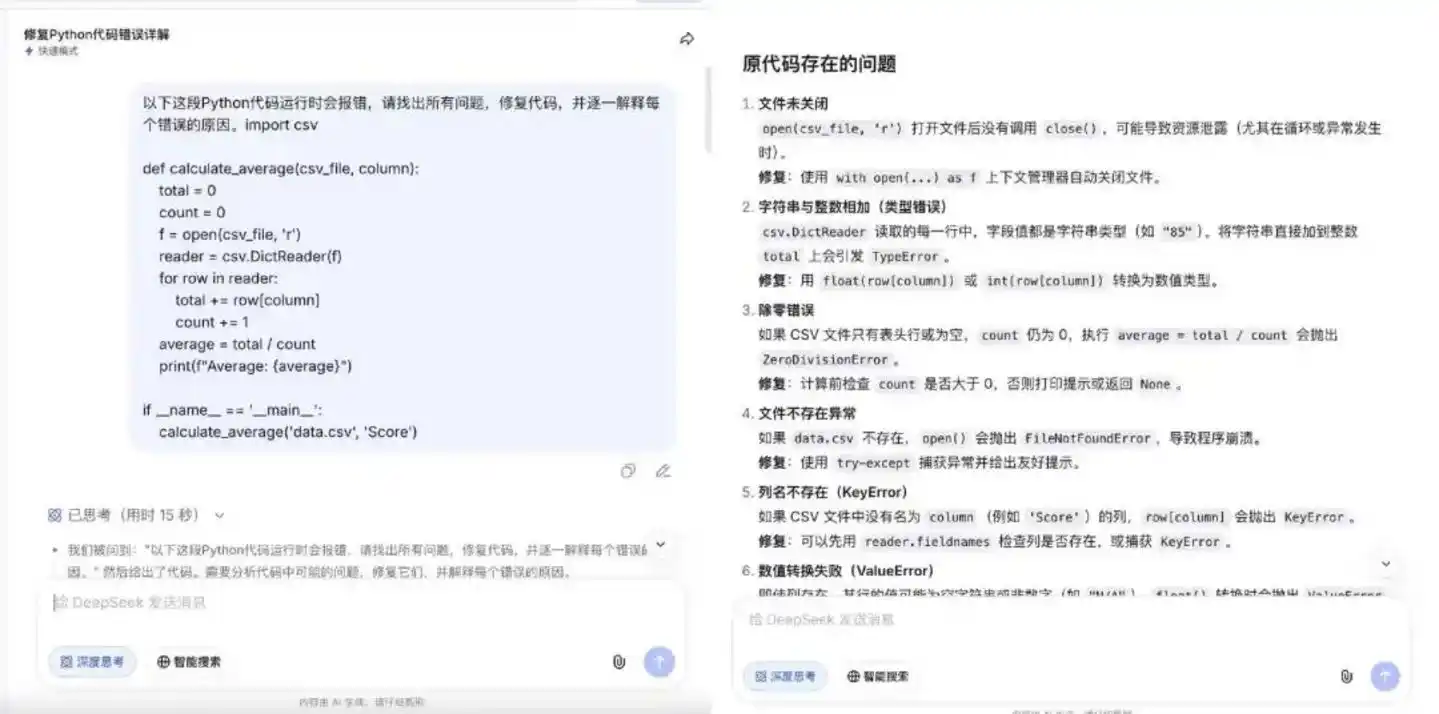Open the 修复Python代码错误详解 conversation title
The width and height of the screenshot is (1439, 714).
click(x=97, y=34)
